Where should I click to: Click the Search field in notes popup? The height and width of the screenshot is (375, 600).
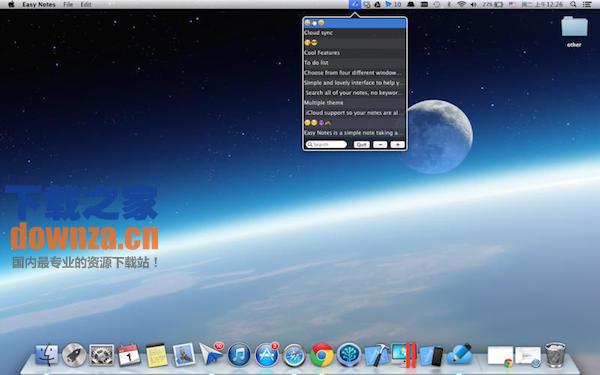326,144
